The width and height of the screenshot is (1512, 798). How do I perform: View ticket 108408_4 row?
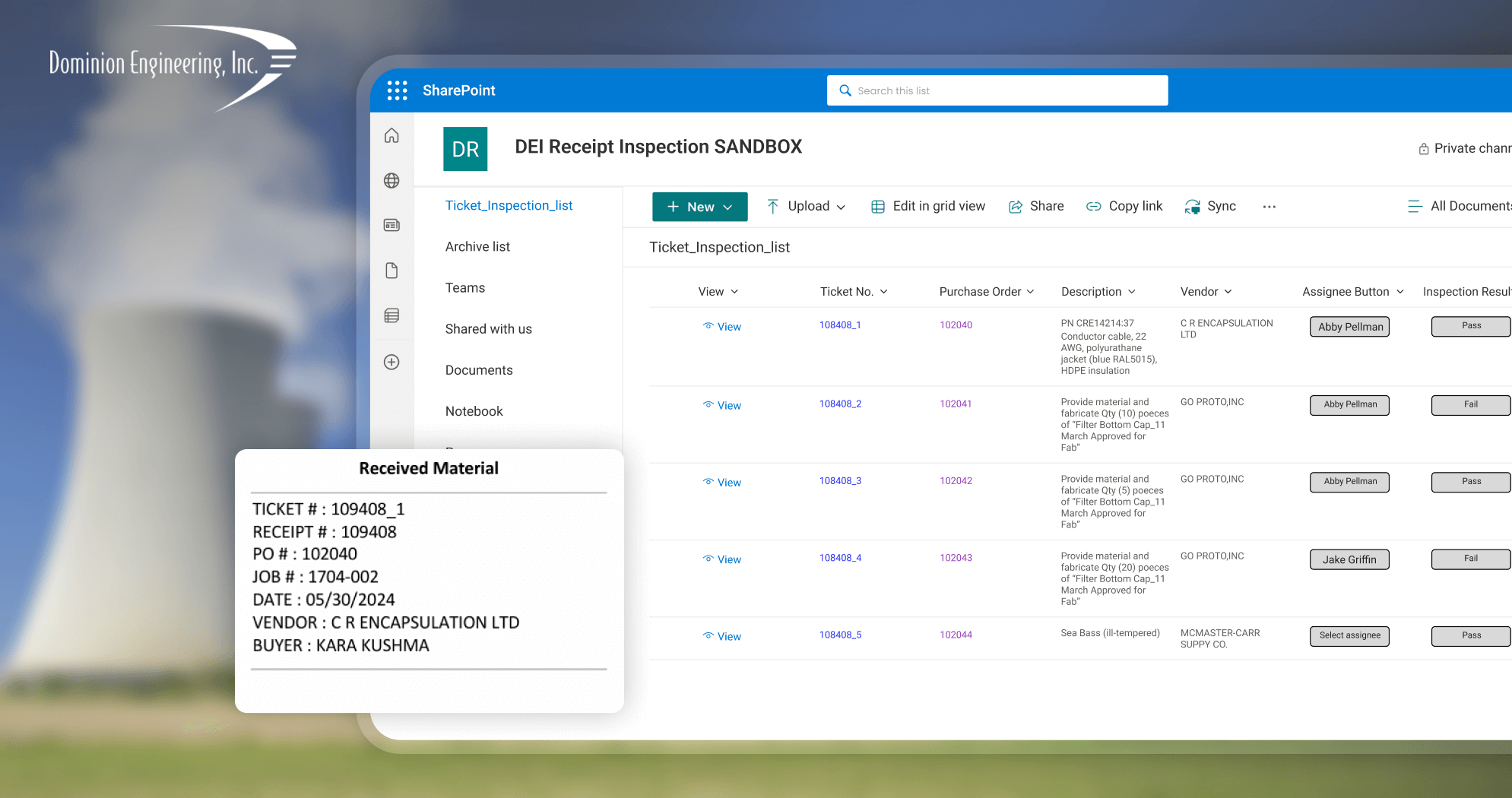coord(721,559)
